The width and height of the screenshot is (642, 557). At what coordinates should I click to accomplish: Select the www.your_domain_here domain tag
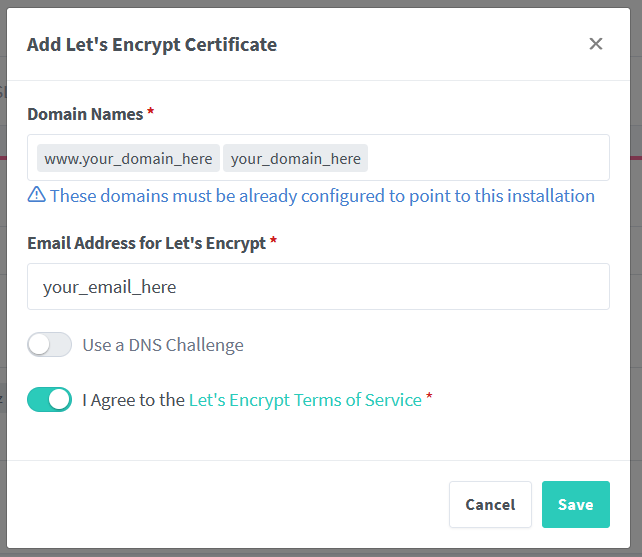click(x=128, y=158)
